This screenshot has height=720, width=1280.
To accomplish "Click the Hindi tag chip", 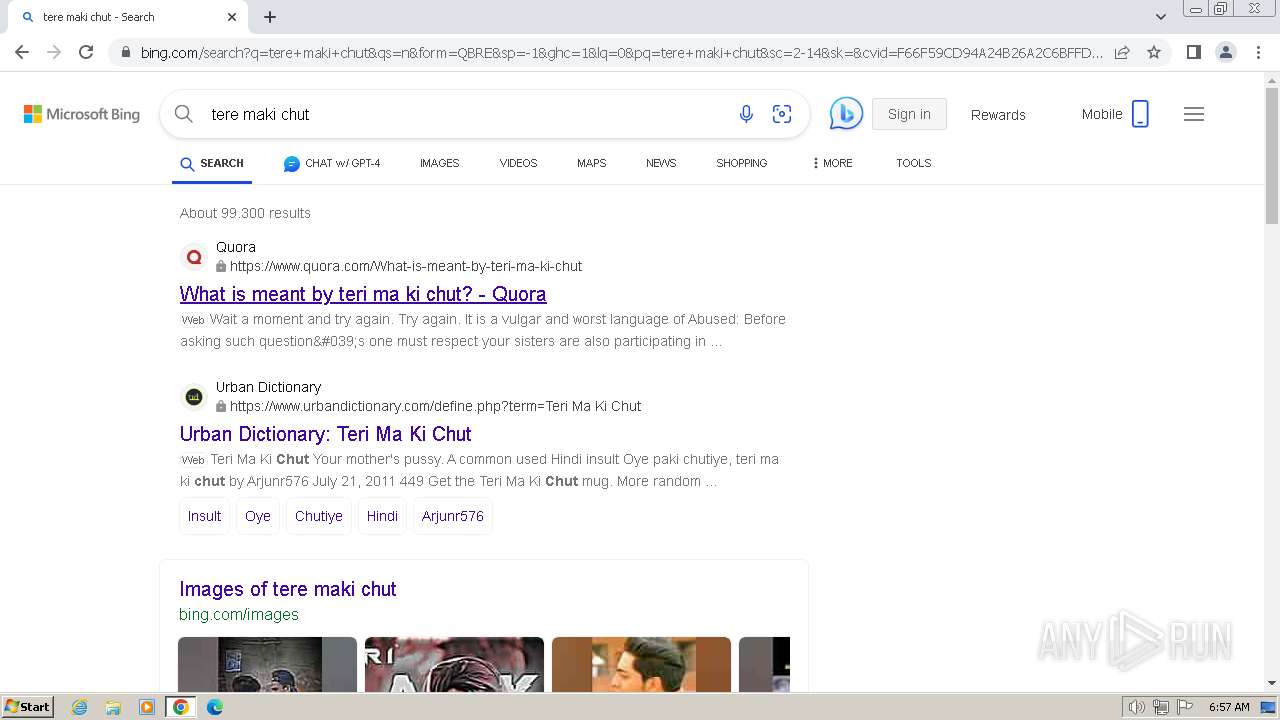I will (x=382, y=516).
